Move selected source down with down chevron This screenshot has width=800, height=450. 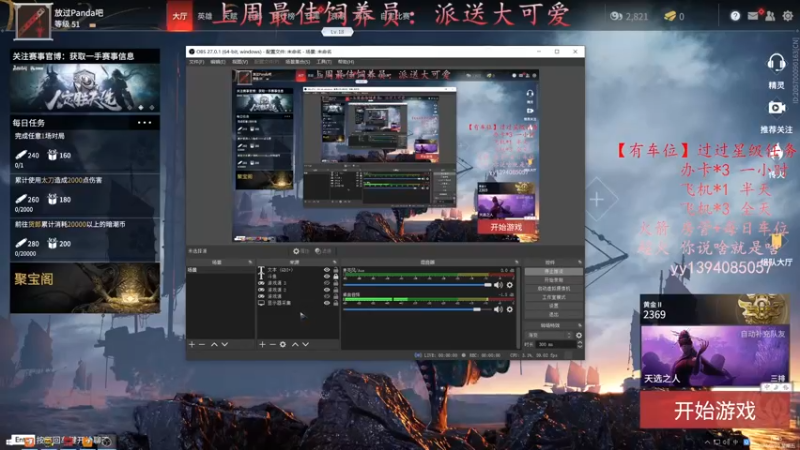pos(305,344)
